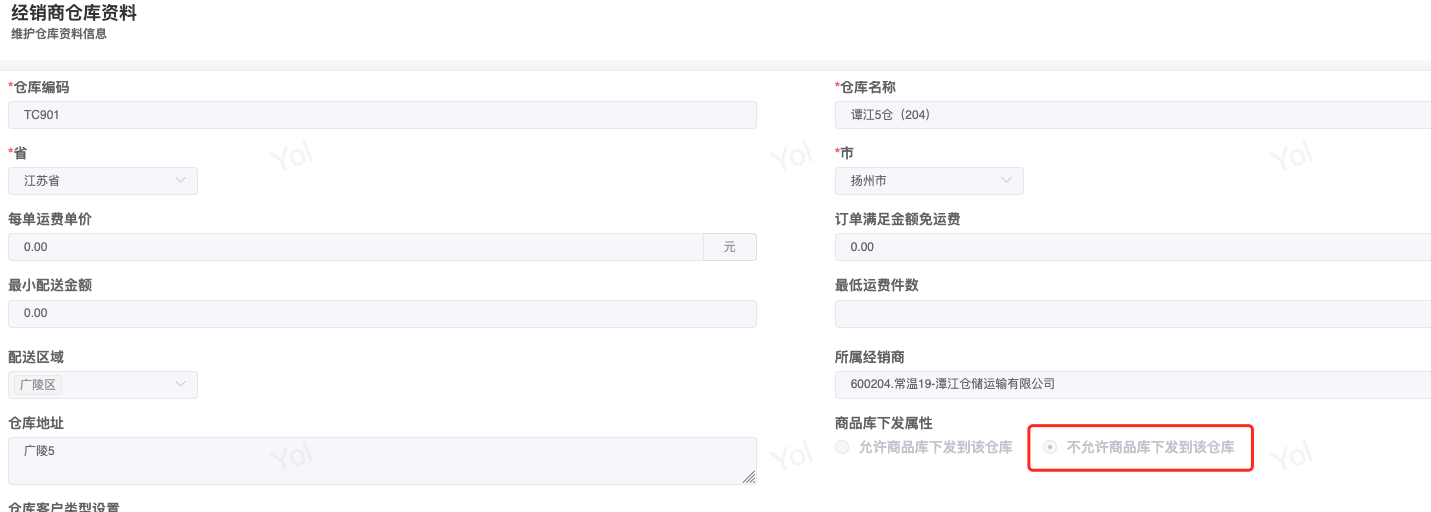Click the 仓库地址 textarea containing 广陵5
The width and height of the screenshot is (1431, 512).
click(x=382, y=461)
